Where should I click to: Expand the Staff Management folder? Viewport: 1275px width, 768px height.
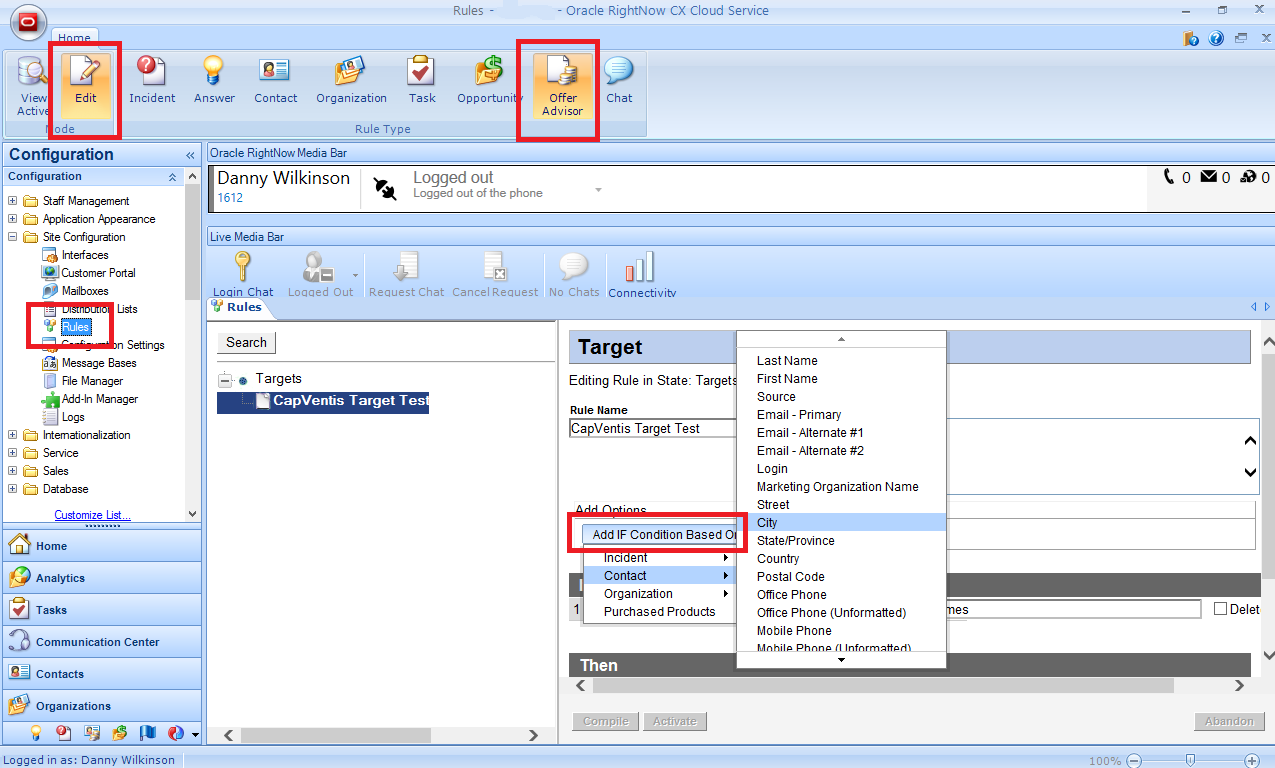(x=13, y=201)
